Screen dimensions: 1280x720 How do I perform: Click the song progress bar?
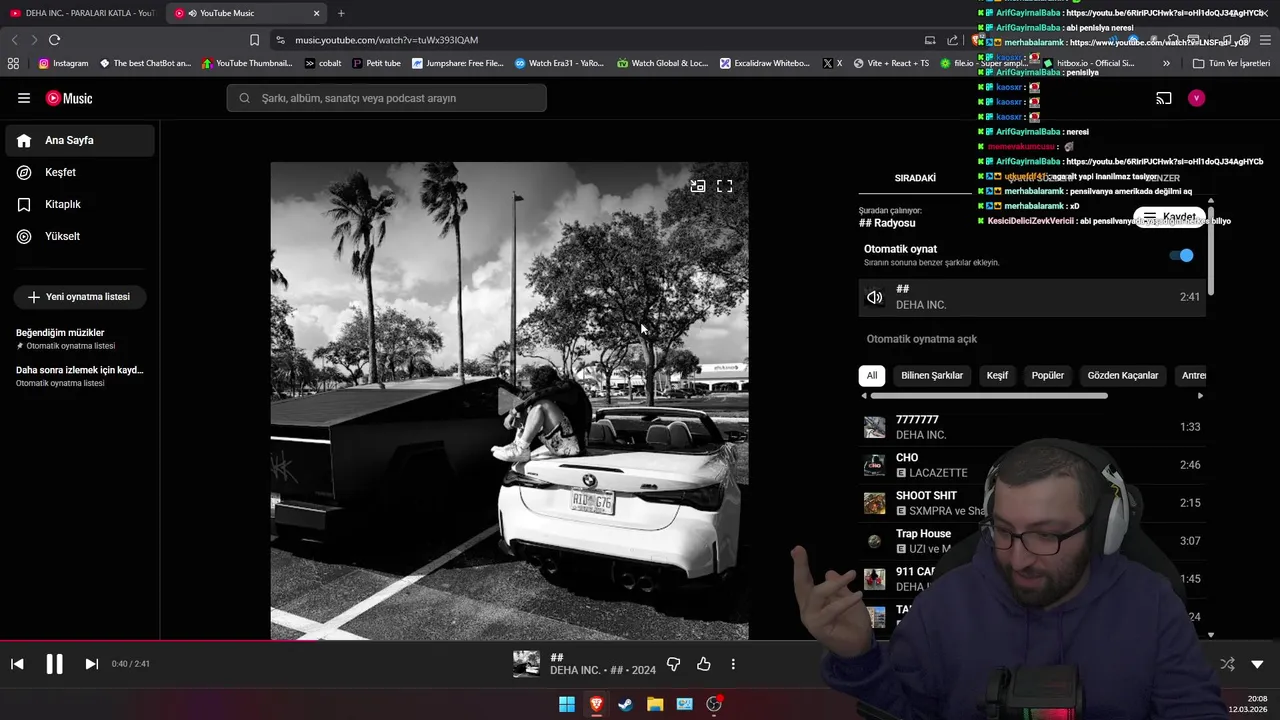(x=640, y=641)
